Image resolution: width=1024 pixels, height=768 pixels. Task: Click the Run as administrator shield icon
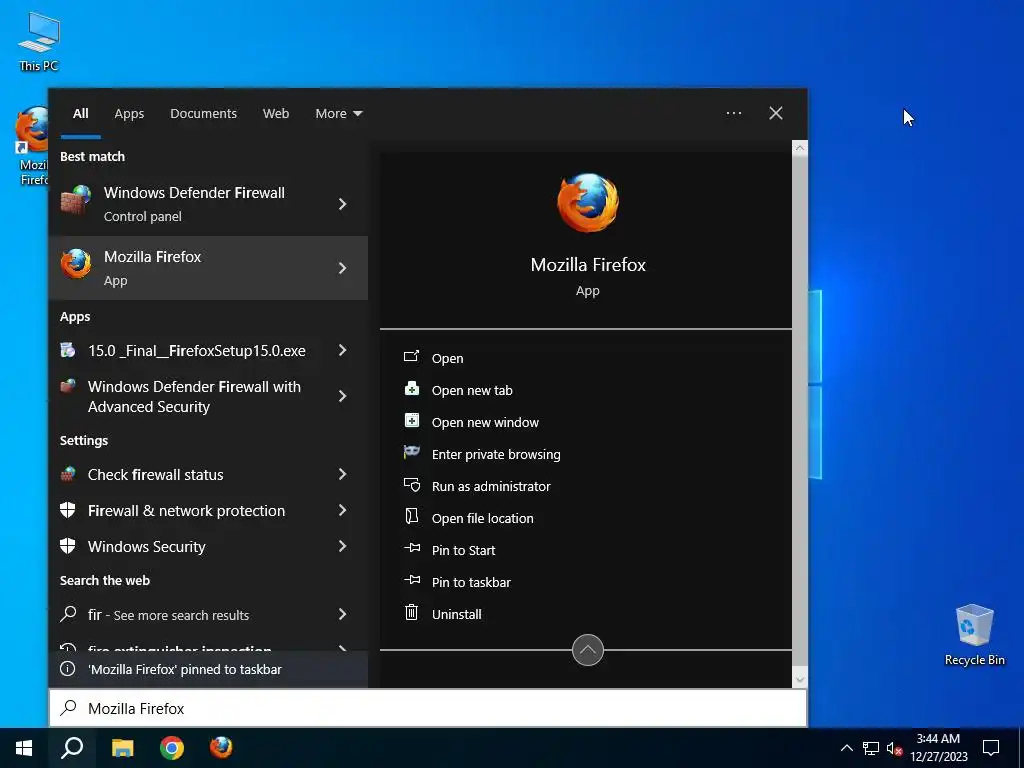point(411,485)
